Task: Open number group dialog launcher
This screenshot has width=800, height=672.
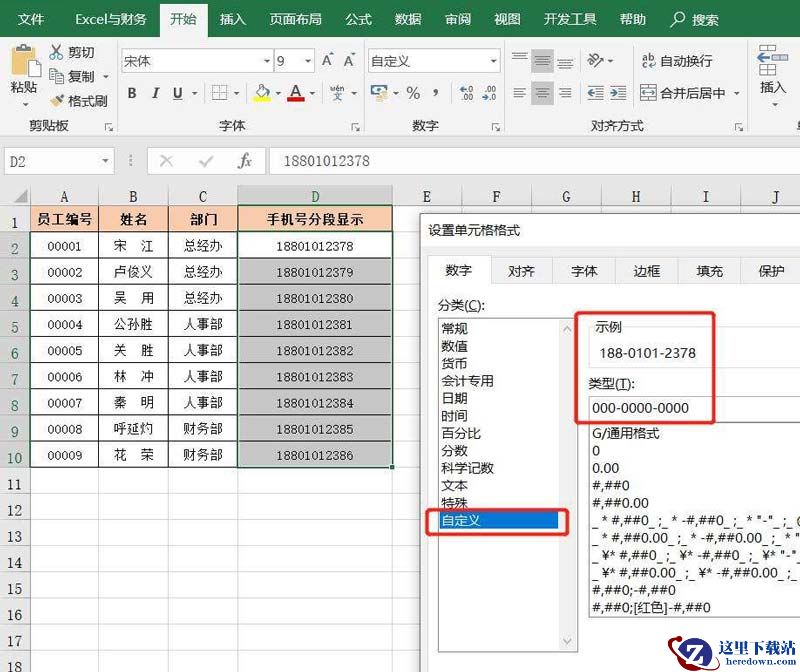Action: point(495,127)
